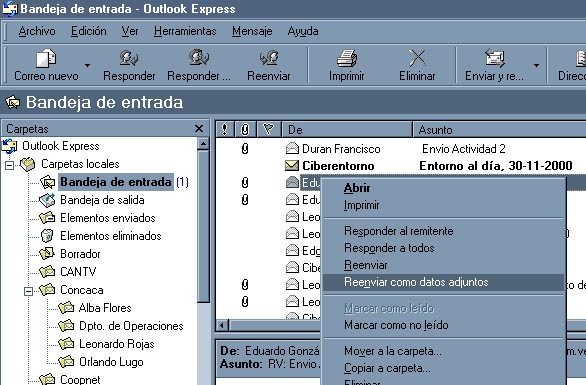
Task: Open the Bandeja de salida folder
Action: coord(102,200)
